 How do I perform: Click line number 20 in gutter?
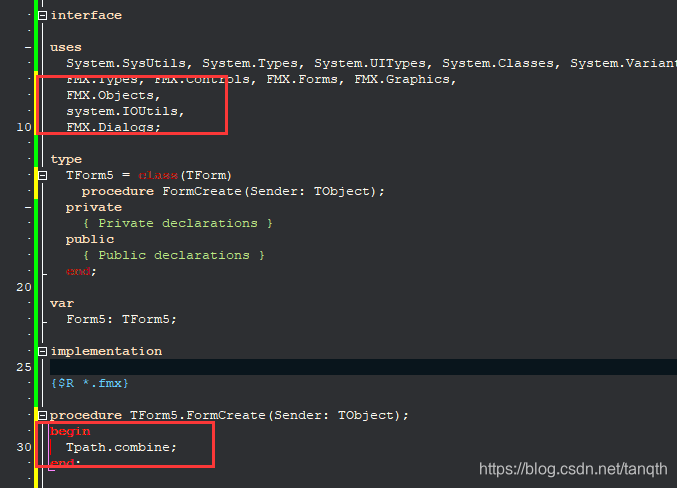(x=24, y=287)
